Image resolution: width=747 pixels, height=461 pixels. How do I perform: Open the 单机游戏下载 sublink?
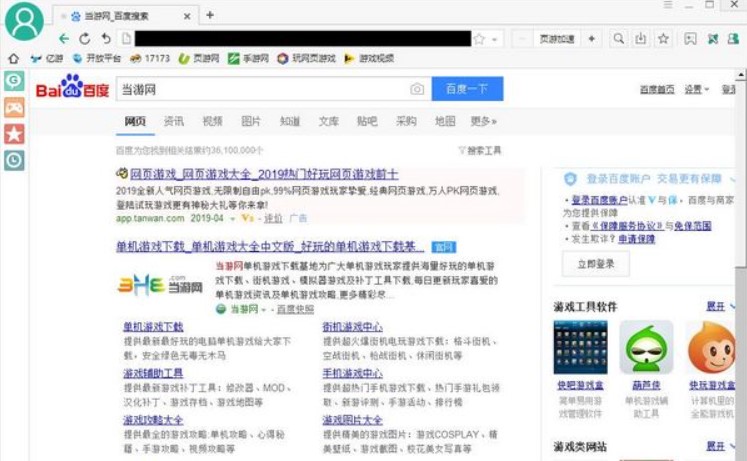[x=153, y=327]
